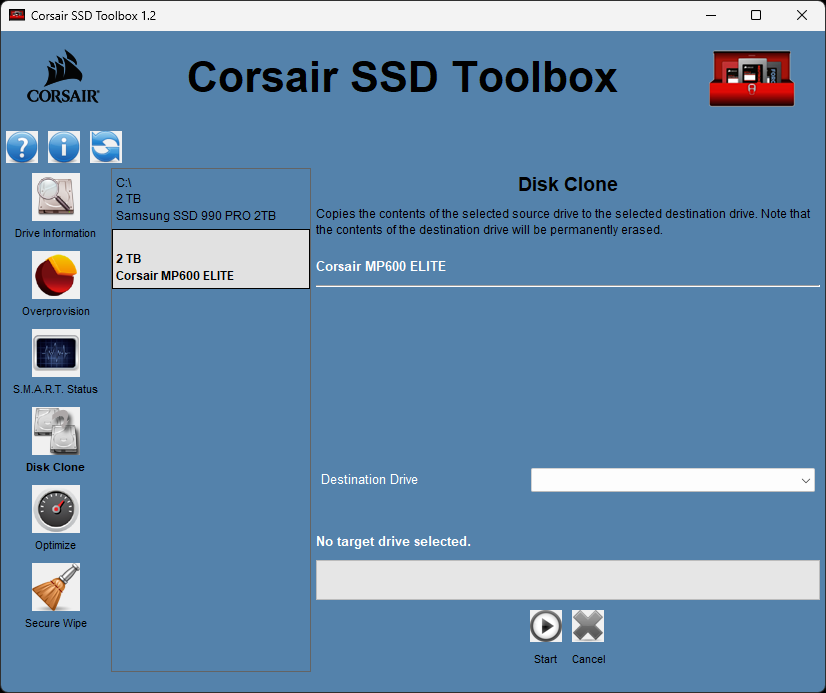
Task: Click the Help question mark icon
Action: click(22, 146)
